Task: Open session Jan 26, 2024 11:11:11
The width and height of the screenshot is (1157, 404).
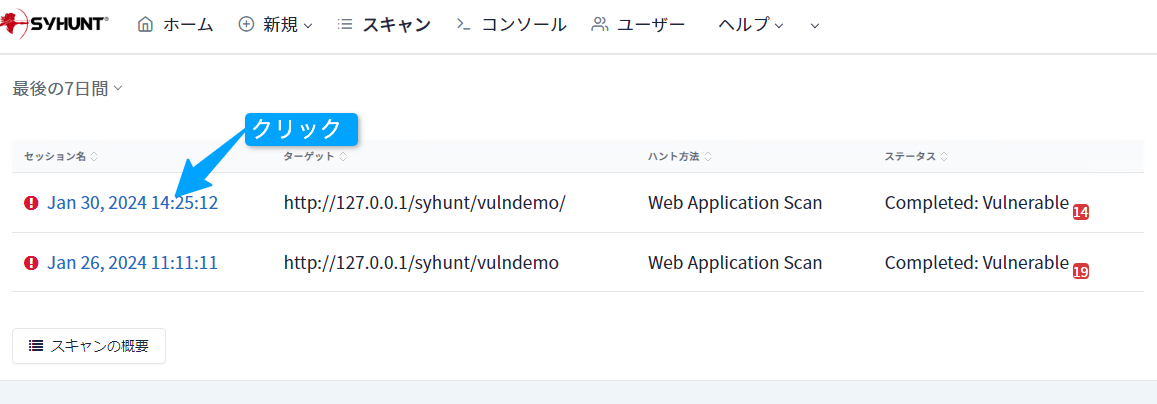Action: [133, 262]
